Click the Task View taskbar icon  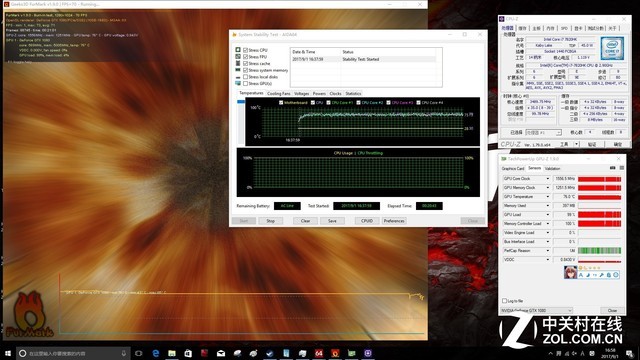(138, 353)
